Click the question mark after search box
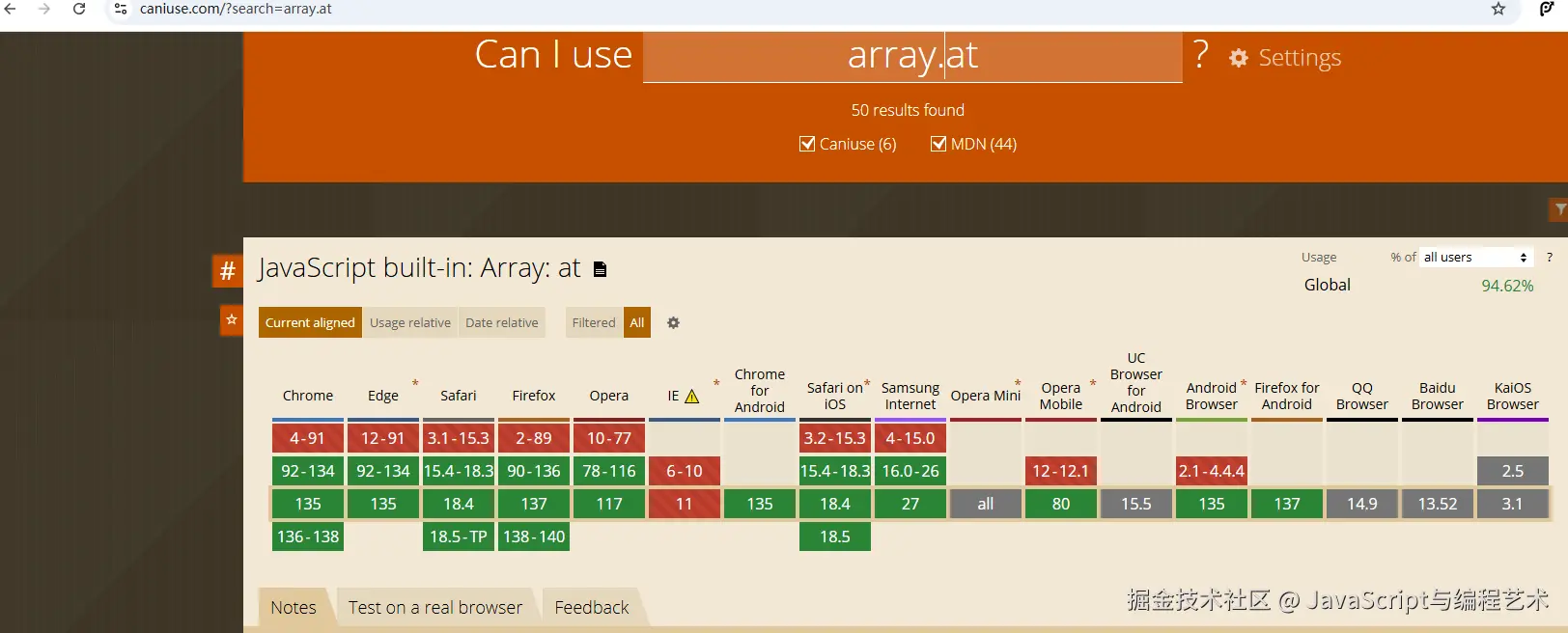Viewport: 1568px width, 633px height. (x=1200, y=54)
